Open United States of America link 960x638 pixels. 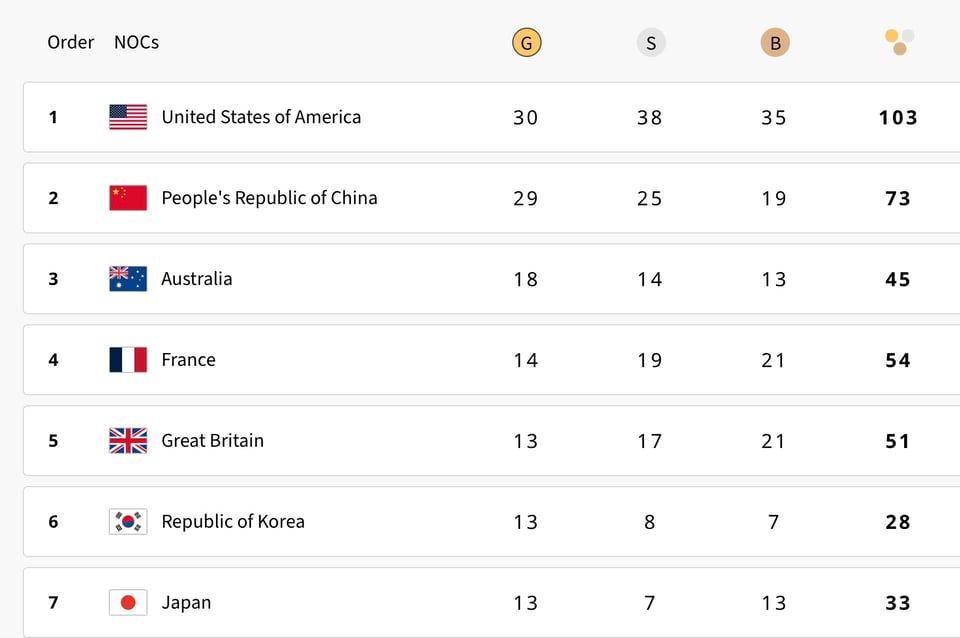(261, 117)
